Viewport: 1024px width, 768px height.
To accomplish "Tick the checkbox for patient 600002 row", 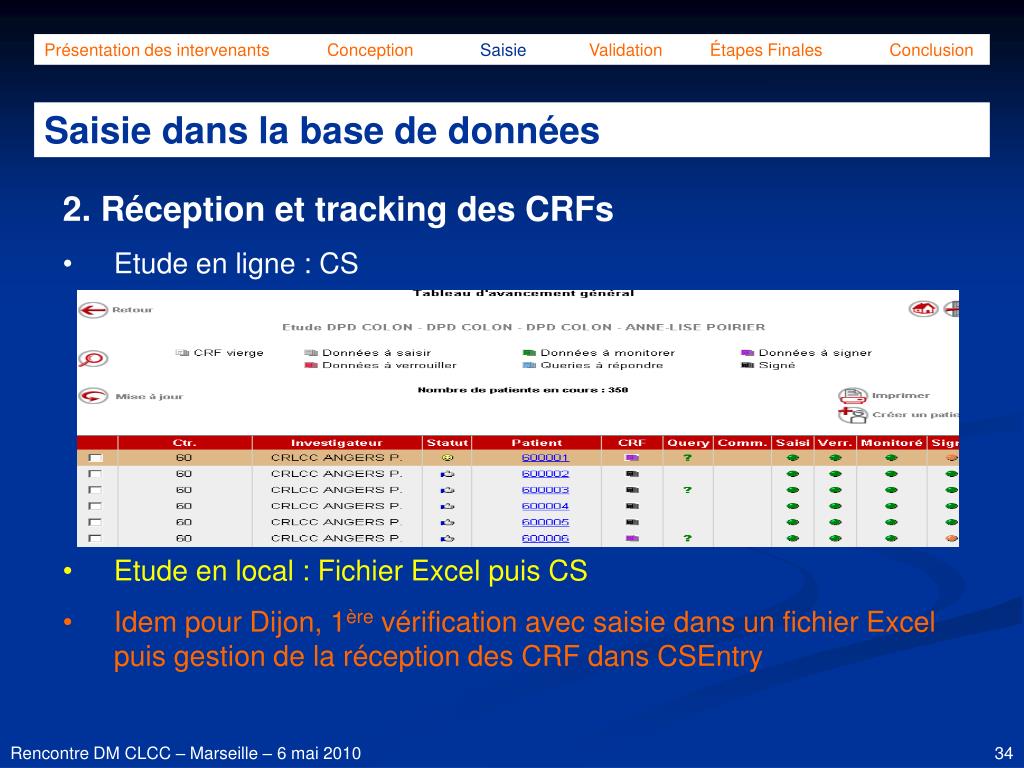I will [x=95, y=474].
